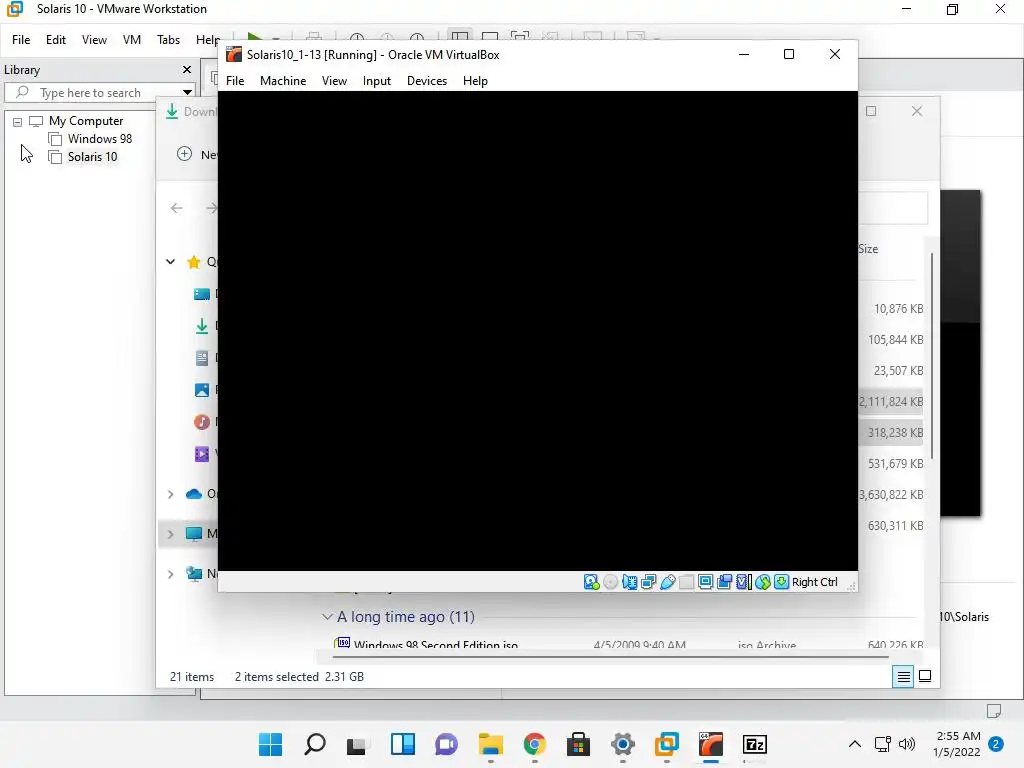Expand the This PC chevron in Explorer sidebar
Viewport: 1024px width, 768px height.
pos(170,534)
